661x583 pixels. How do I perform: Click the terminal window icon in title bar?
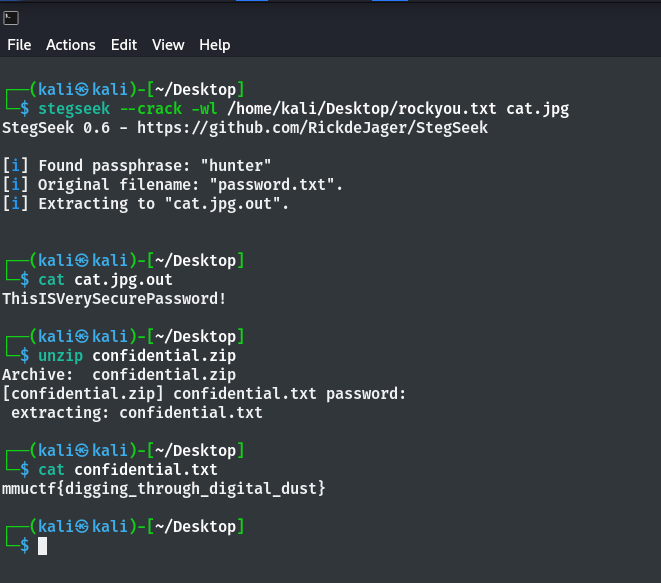pos(11,18)
